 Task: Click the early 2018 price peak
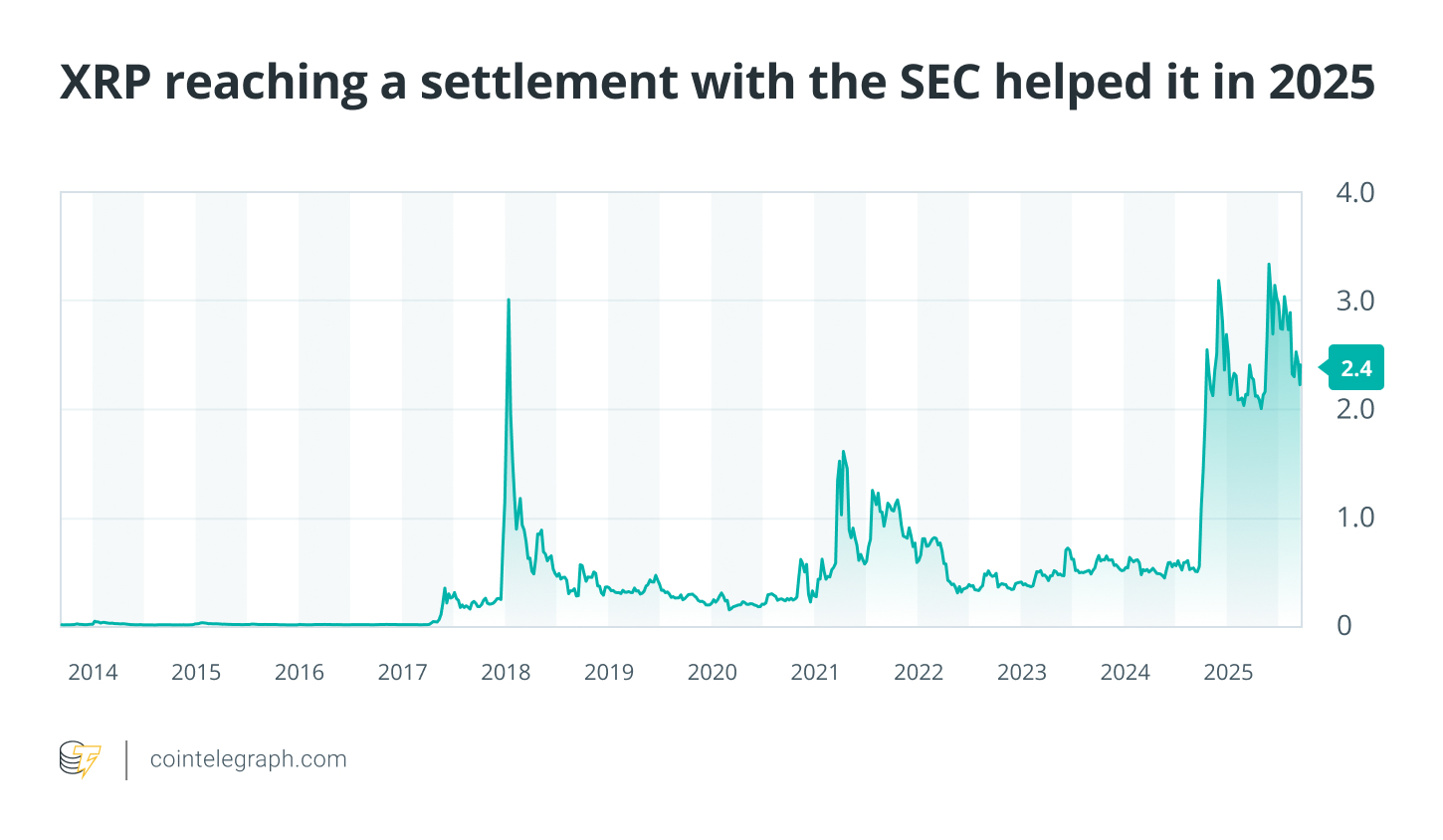point(509,300)
